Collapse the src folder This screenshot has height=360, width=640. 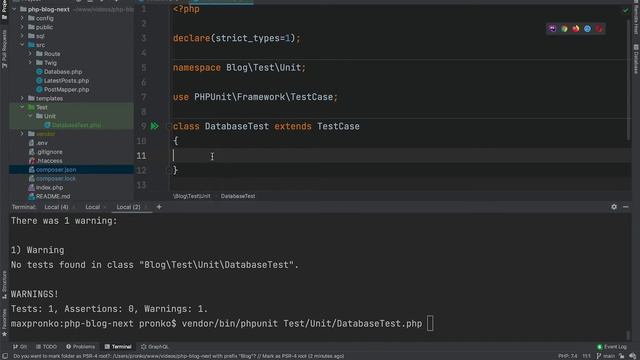pyautogui.click(x=22, y=44)
